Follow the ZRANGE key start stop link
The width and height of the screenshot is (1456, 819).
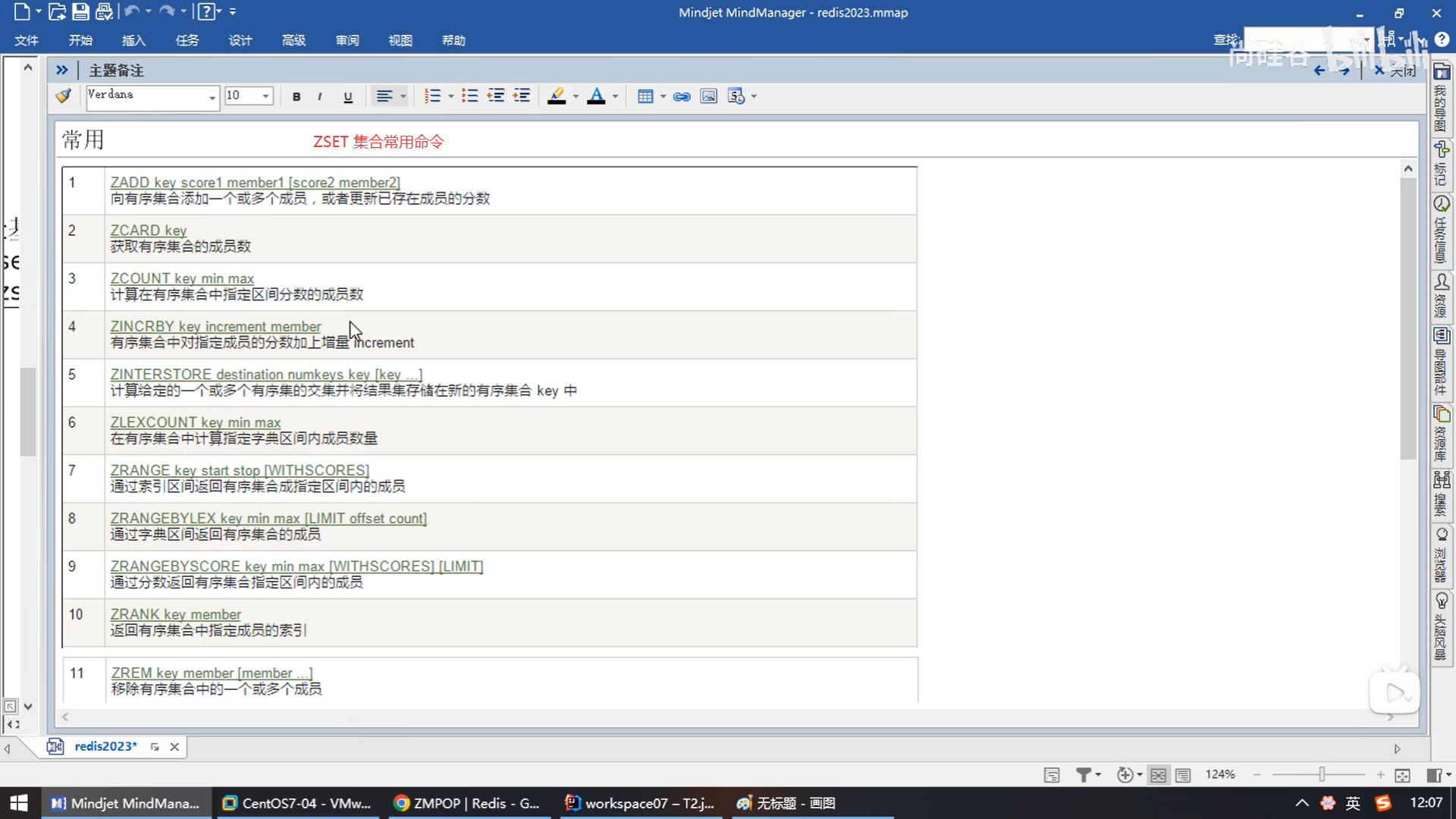point(240,470)
